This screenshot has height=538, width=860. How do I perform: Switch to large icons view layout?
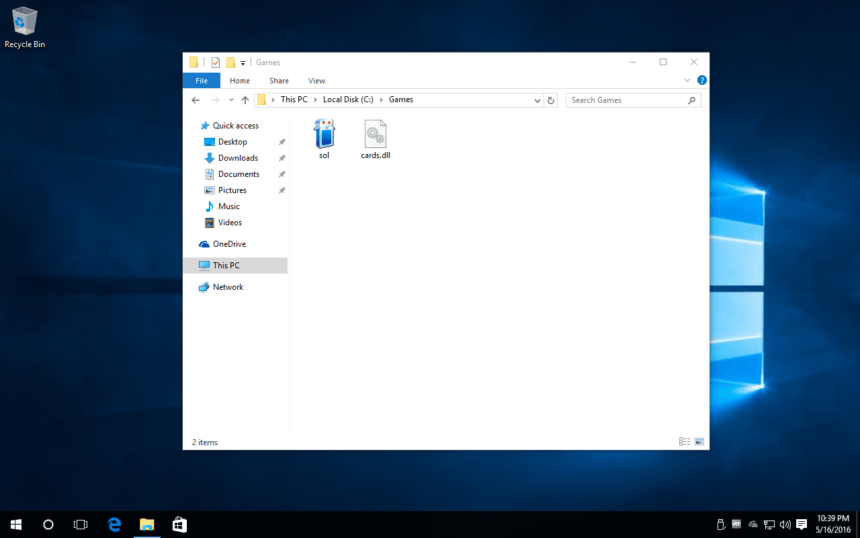click(x=699, y=441)
